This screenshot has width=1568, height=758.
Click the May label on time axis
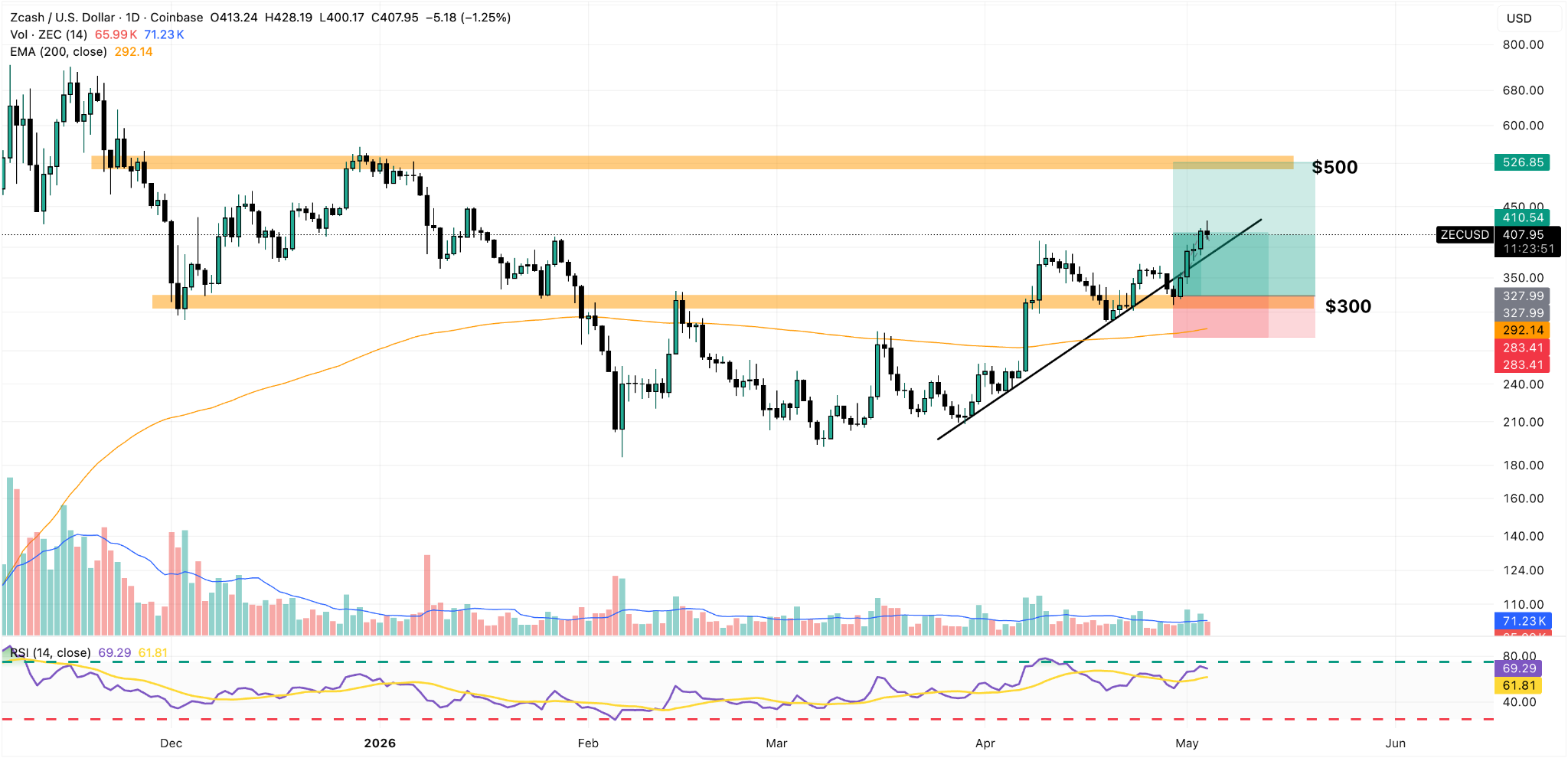1187,743
